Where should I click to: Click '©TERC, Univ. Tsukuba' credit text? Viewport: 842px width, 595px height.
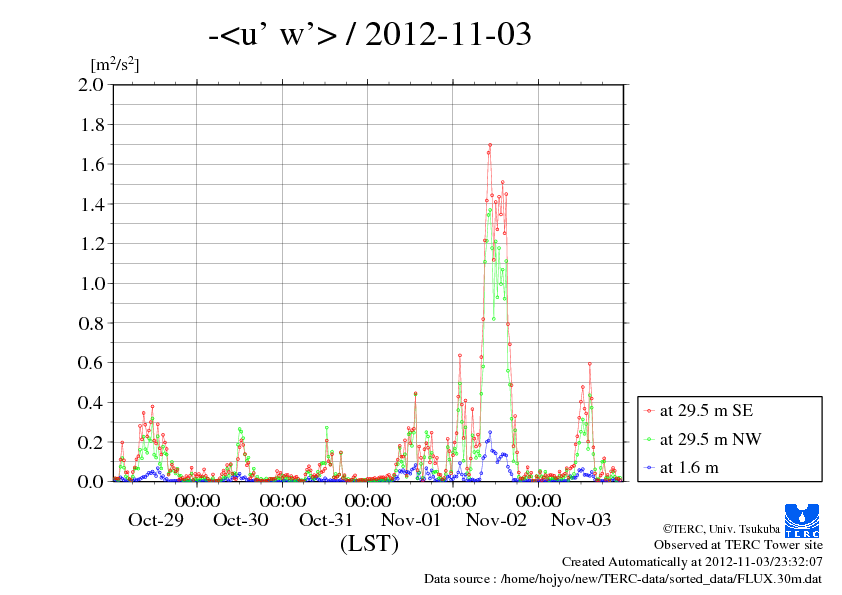[x=721, y=529]
